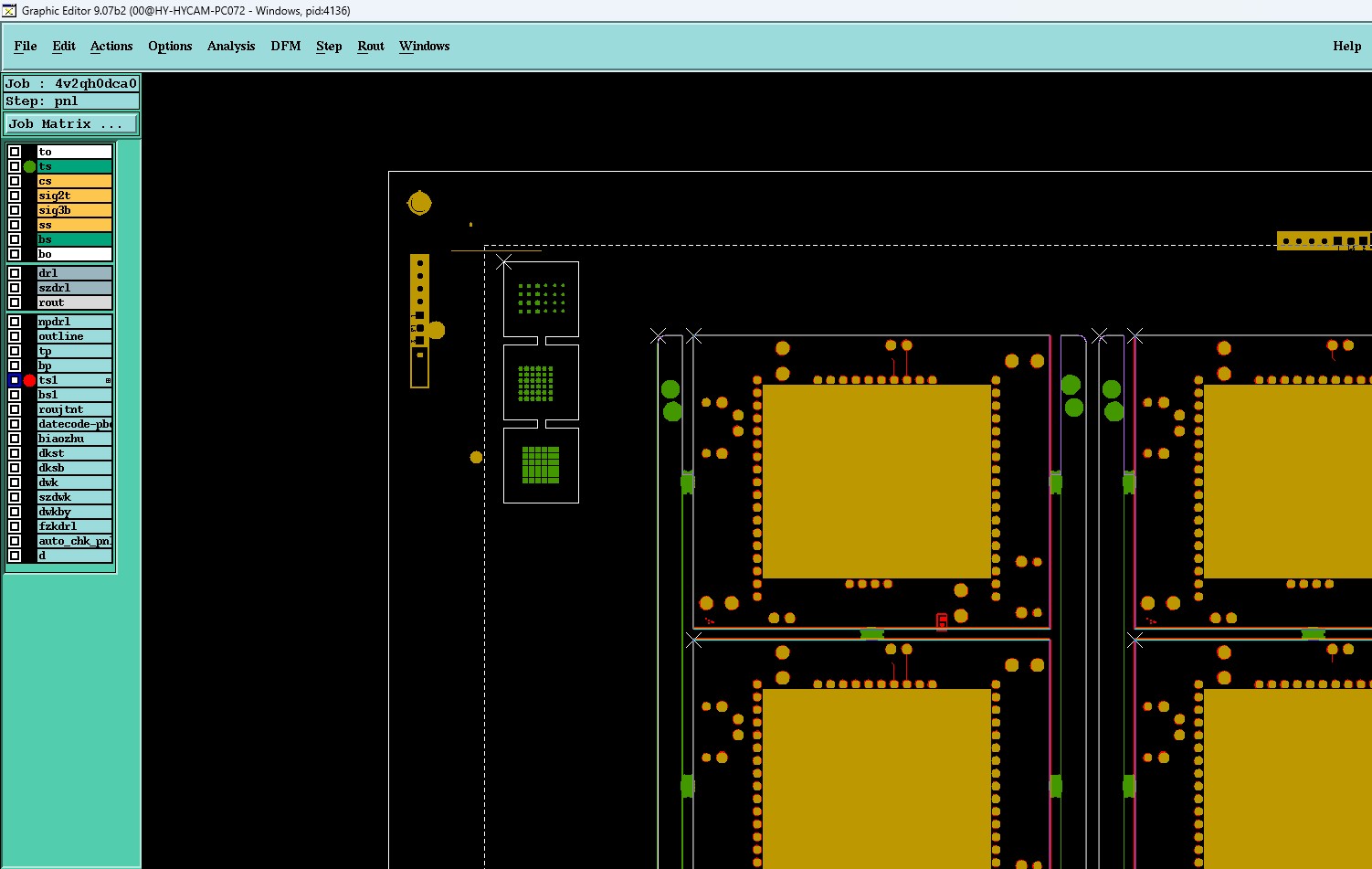Open the Options menu

coord(170,46)
